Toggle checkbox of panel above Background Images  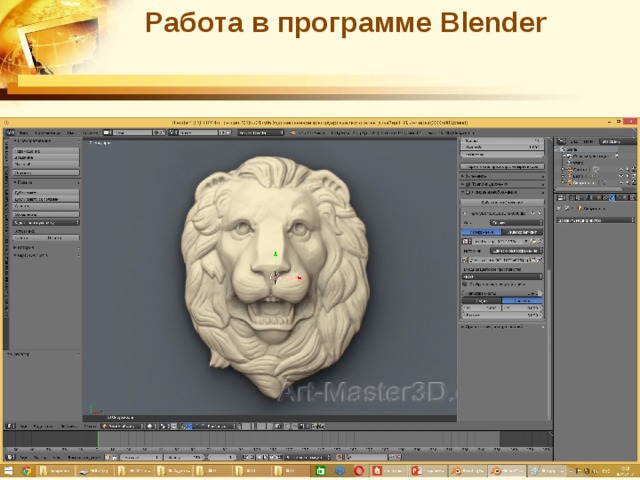[468, 184]
